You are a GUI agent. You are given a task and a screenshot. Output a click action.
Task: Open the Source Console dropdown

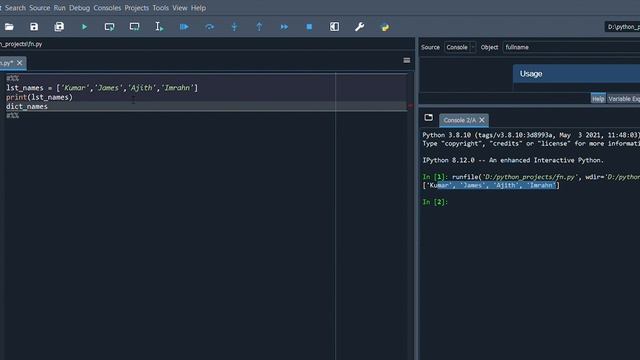(460, 47)
